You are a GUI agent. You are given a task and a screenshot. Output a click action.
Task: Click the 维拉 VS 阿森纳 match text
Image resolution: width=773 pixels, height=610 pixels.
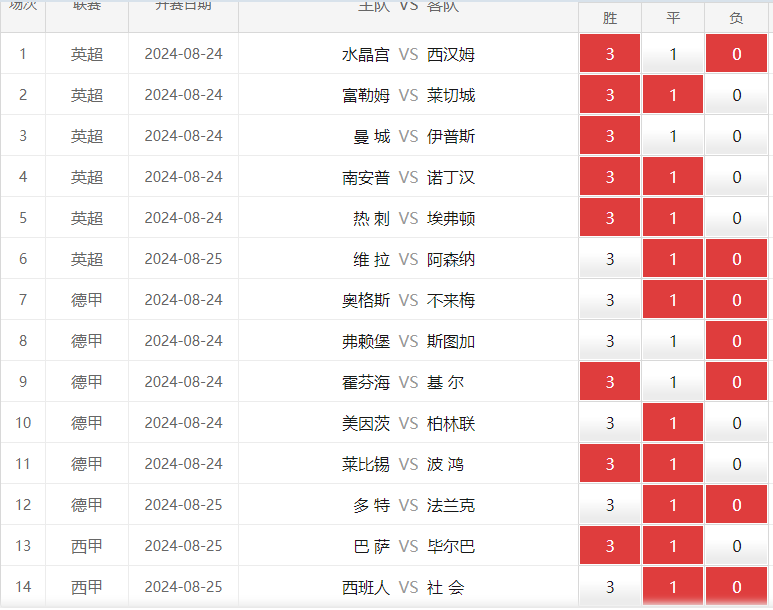pyautogui.click(x=414, y=259)
